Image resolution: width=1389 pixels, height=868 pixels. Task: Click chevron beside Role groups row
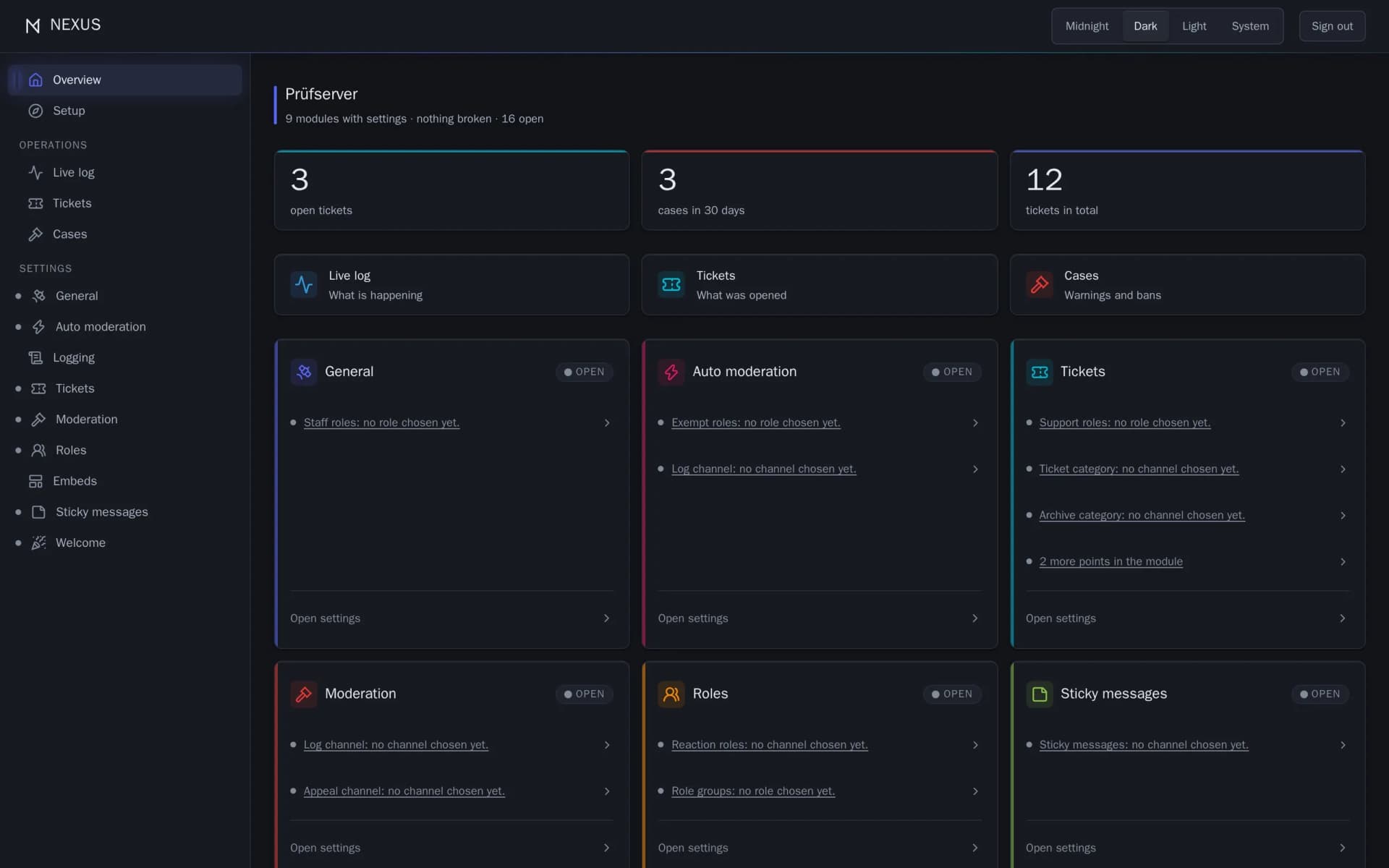(975, 791)
